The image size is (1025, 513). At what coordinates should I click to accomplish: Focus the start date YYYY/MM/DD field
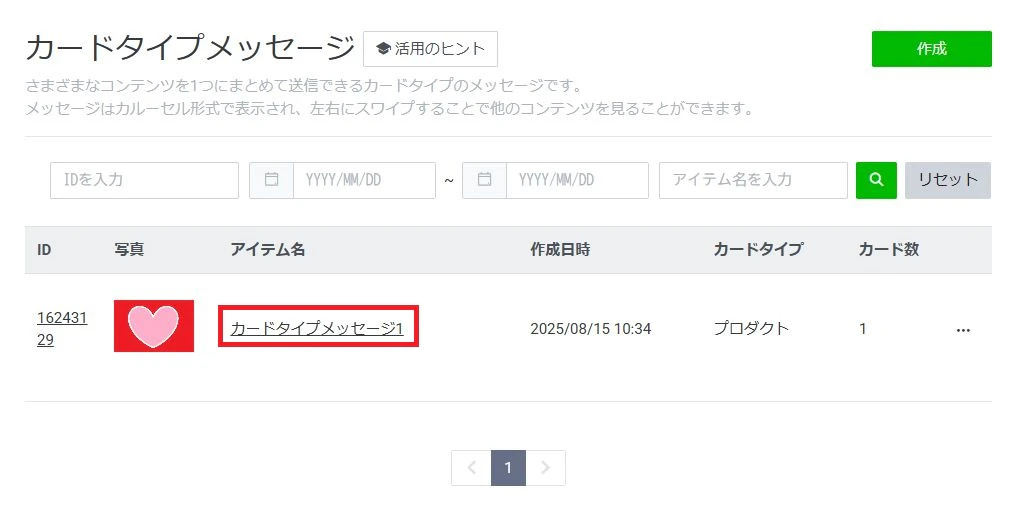tap(364, 180)
